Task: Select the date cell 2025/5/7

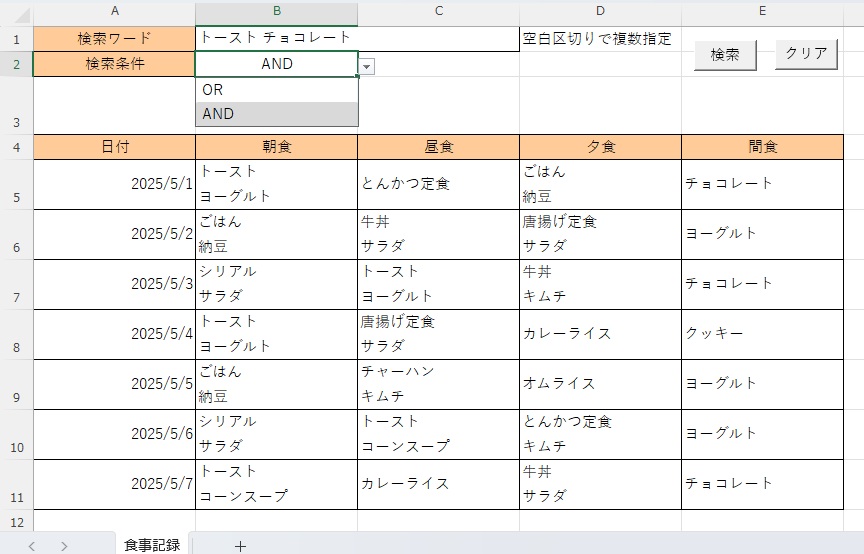Action: pos(115,485)
